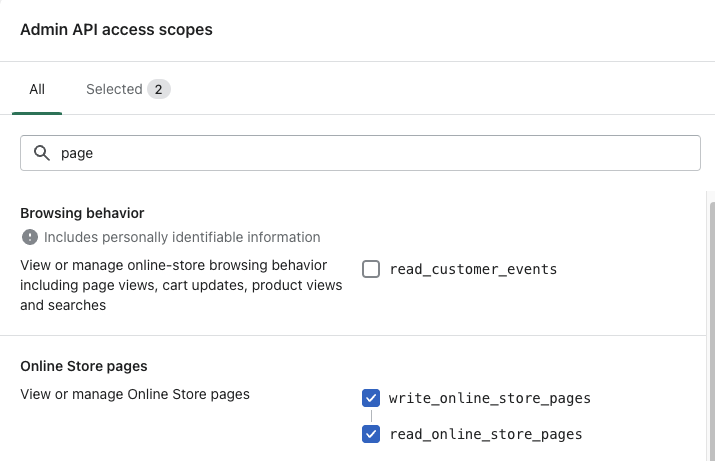Click the connector line between the page scope checkboxes
Screen dimensions: 715x461
tap(371, 416)
